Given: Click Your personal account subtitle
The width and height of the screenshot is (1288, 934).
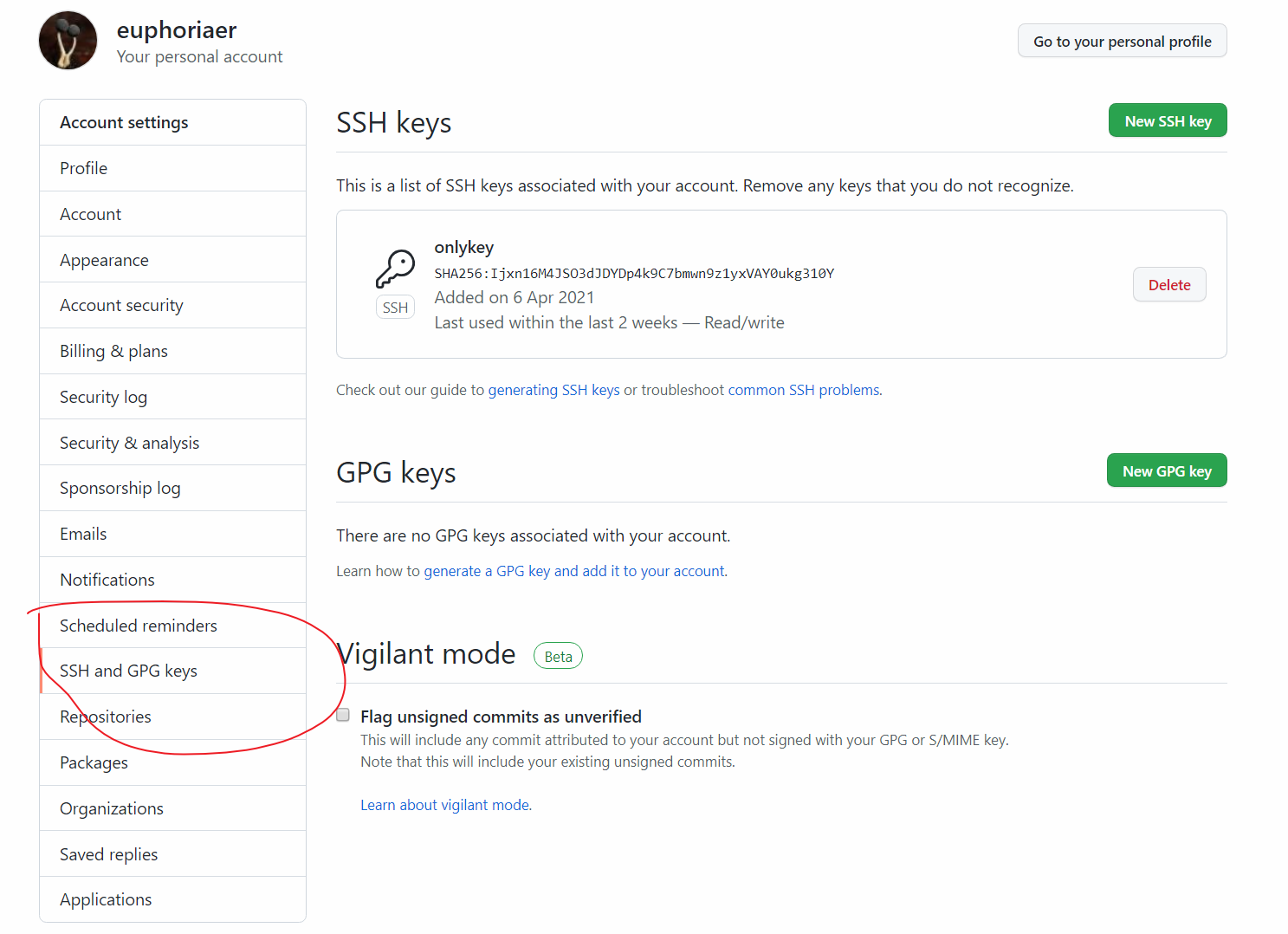Looking at the screenshot, I should 199,56.
